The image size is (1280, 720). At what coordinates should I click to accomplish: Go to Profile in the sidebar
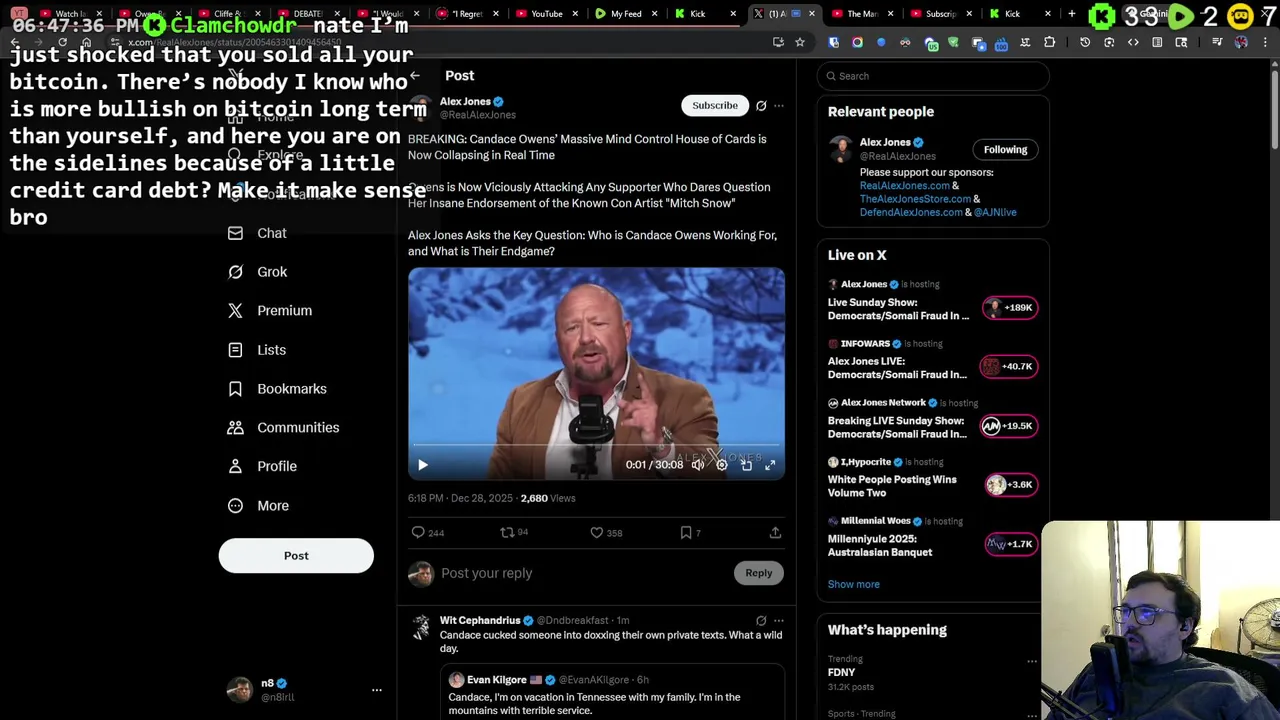[x=262, y=466]
